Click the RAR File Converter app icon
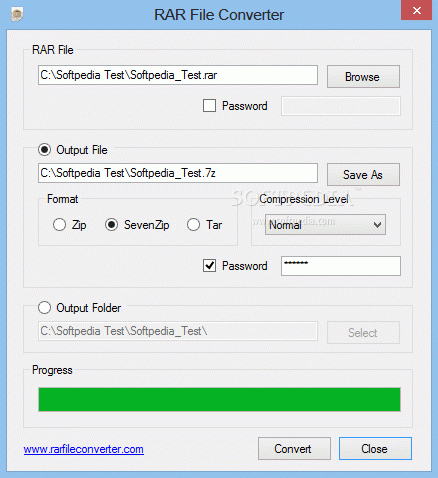 pos(17,15)
